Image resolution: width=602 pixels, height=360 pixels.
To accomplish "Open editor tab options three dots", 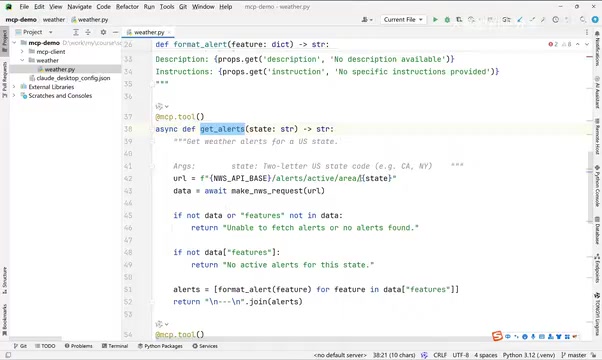I will pos(587,32).
